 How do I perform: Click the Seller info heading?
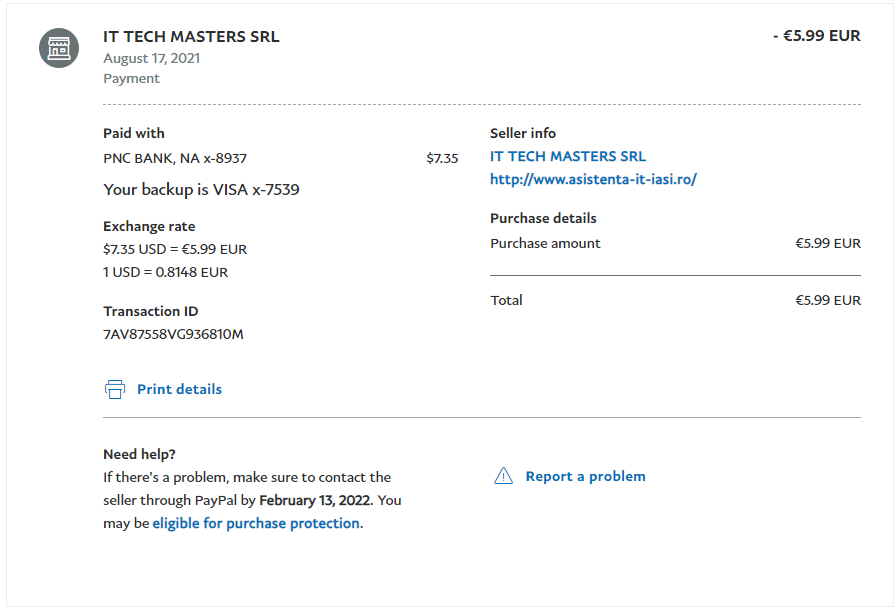(522, 133)
